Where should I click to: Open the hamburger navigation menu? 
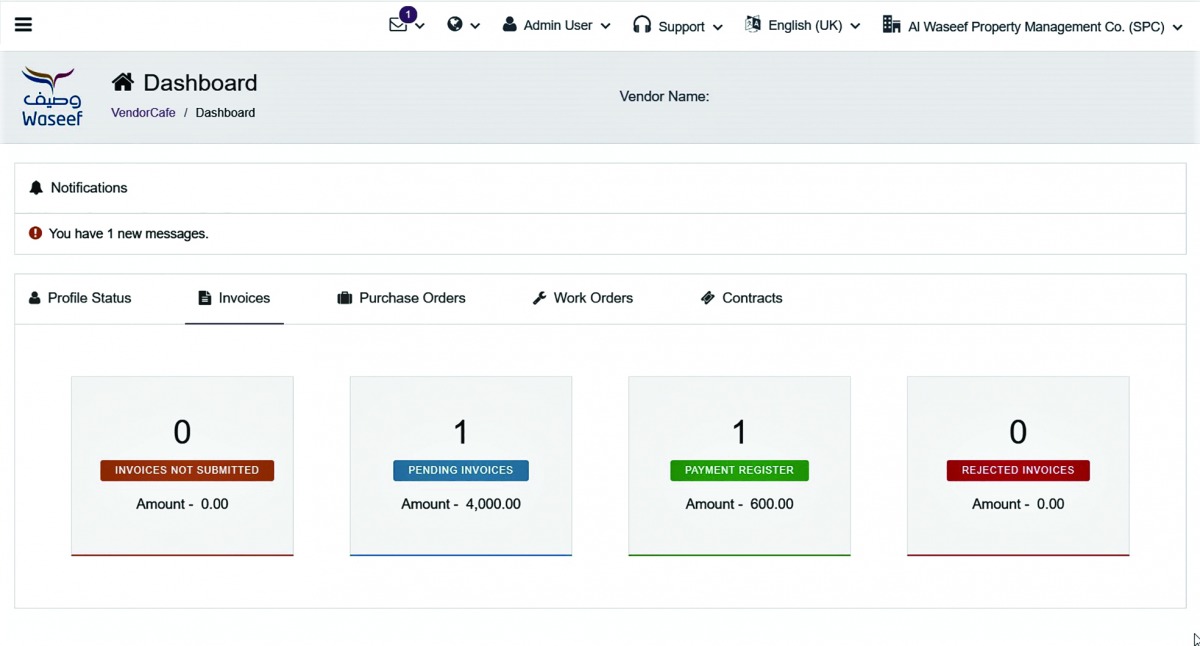(x=23, y=25)
